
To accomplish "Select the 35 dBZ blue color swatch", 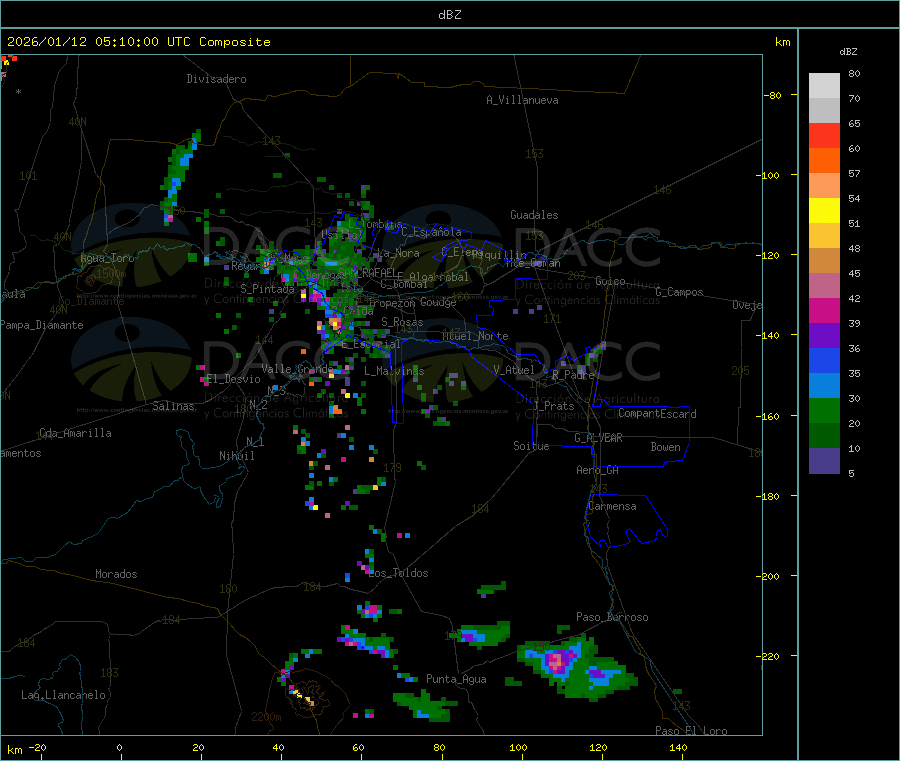I will point(824,386).
